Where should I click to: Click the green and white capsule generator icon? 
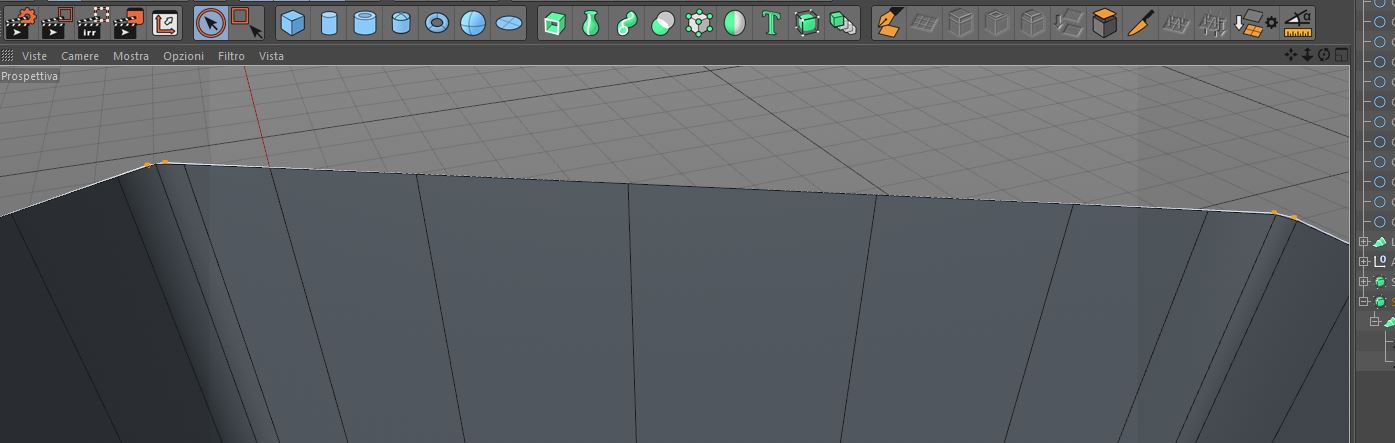click(x=662, y=22)
